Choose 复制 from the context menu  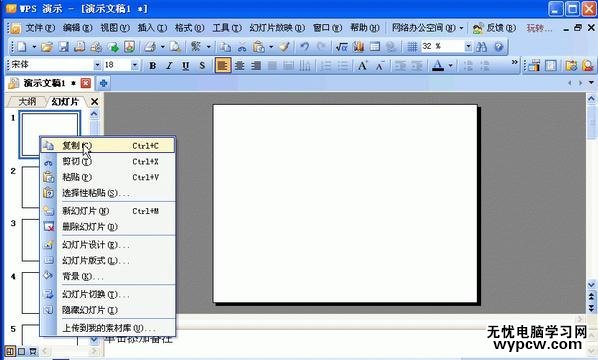(x=108, y=146)
